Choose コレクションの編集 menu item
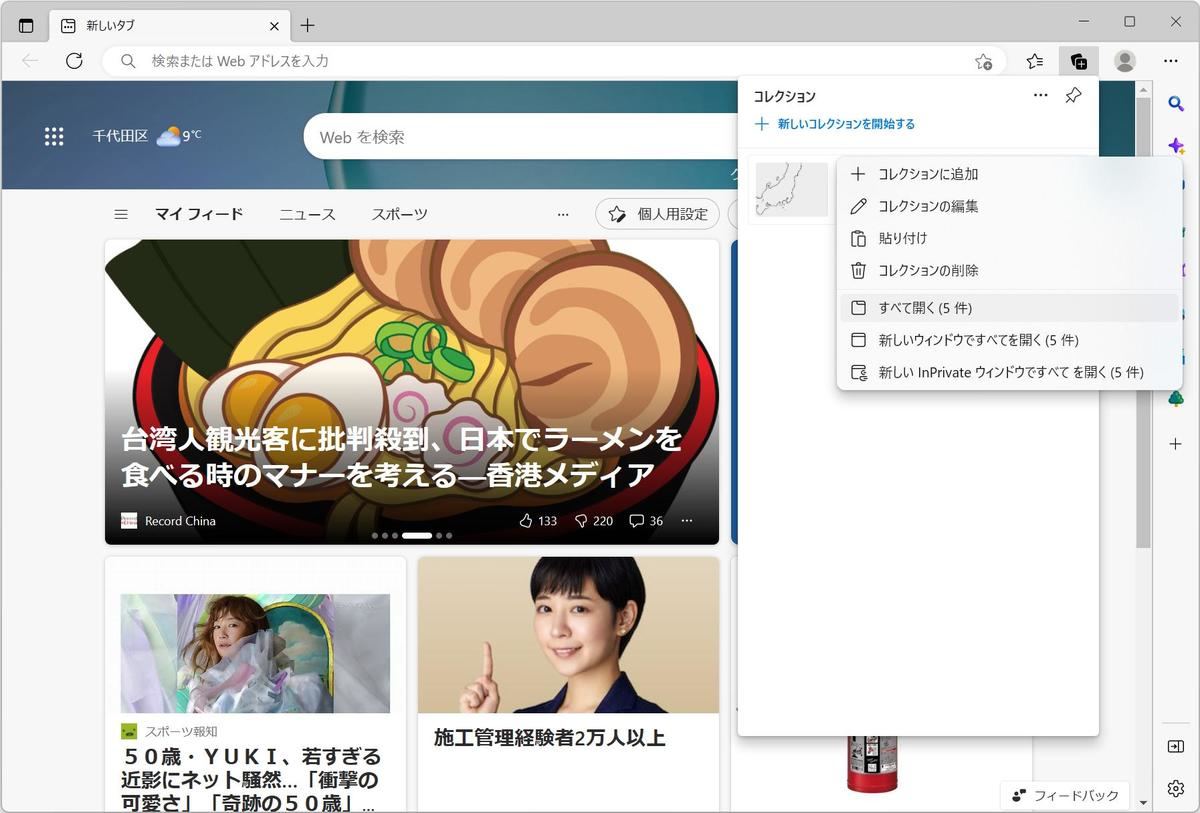This screenshot has height=813, width=1200. tap(1009, 206)
